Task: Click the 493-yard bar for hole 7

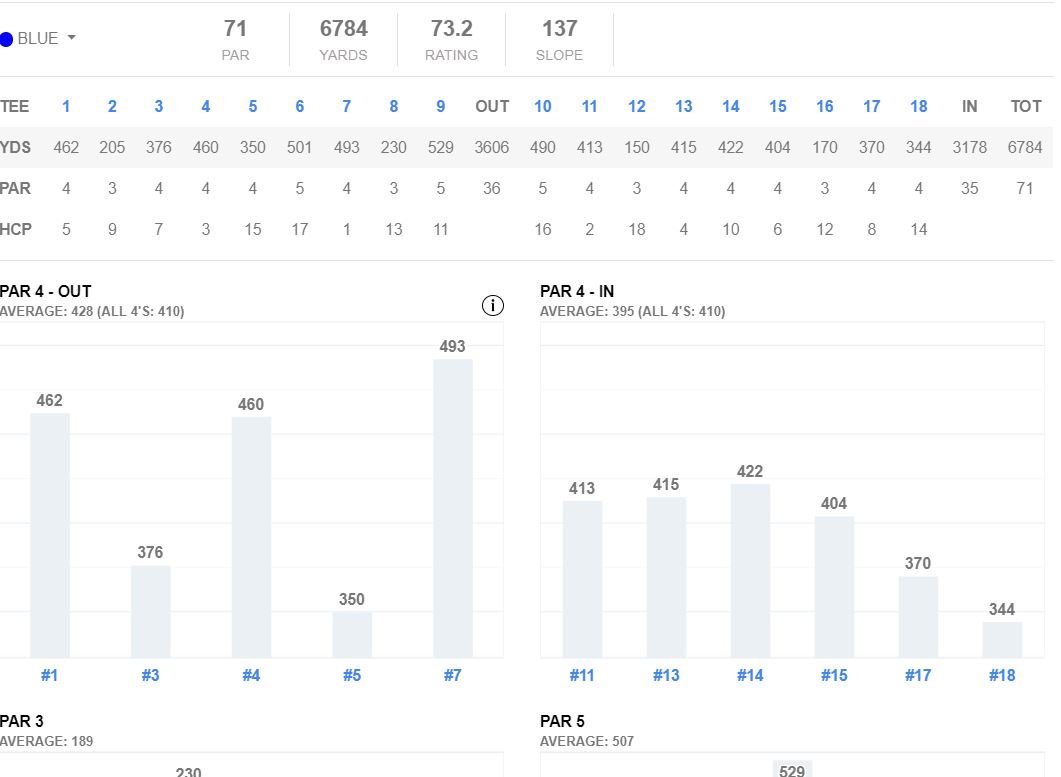Action: [453, 508]
